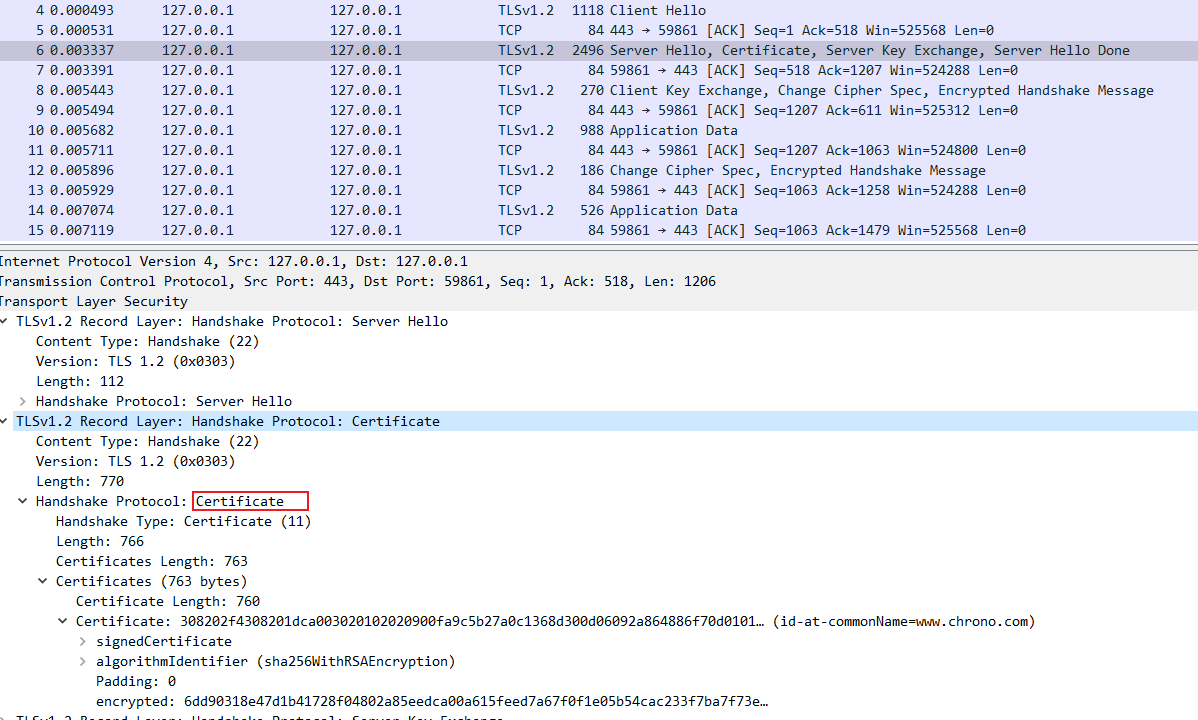Collapse the www.chrono.com Certificate node

coord(63,621)
